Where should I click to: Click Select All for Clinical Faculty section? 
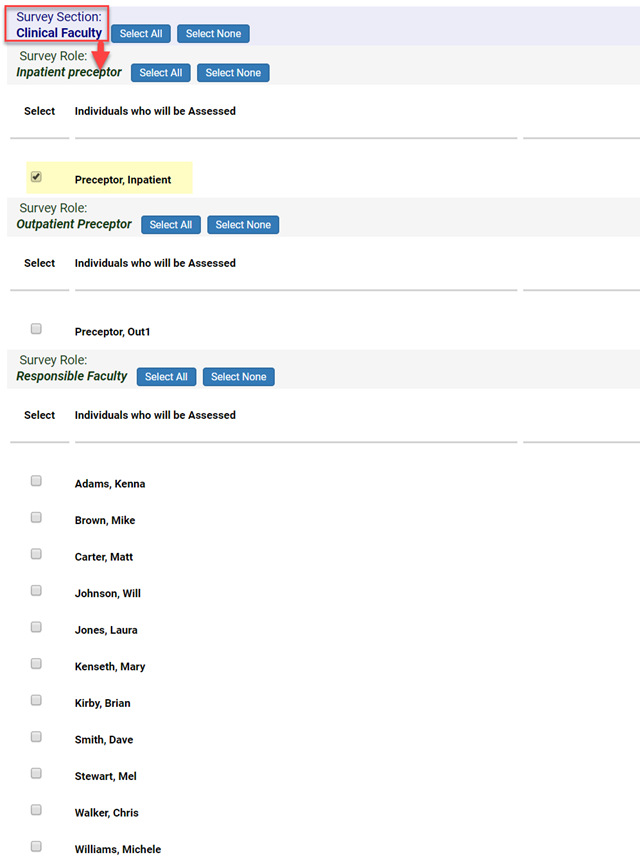[141, 33]
